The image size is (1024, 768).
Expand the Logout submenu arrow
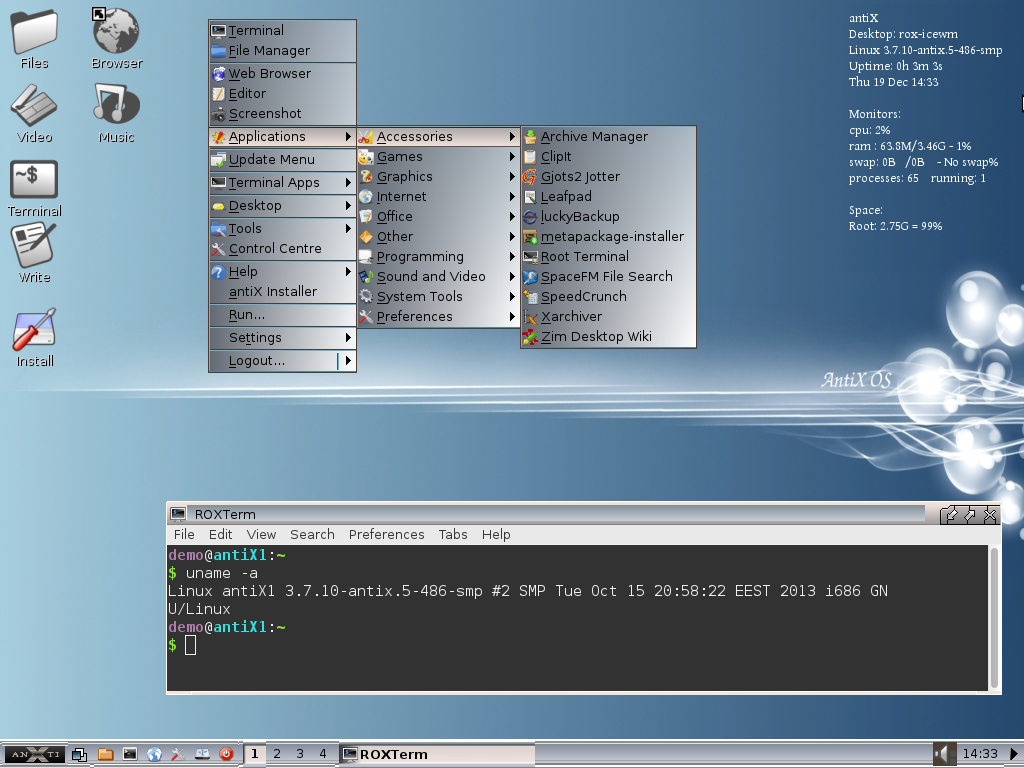coord(347,361)
